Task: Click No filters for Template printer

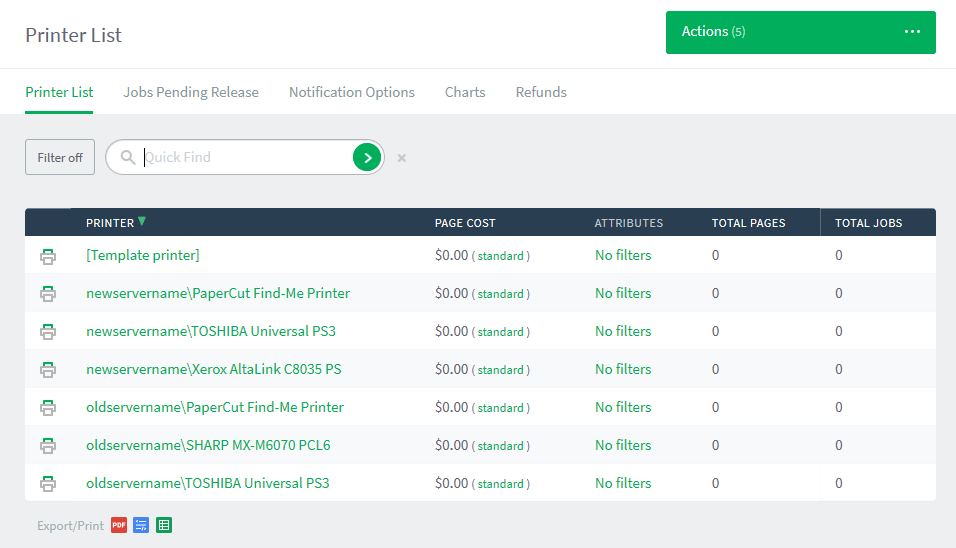Action: tap(623, 256)
